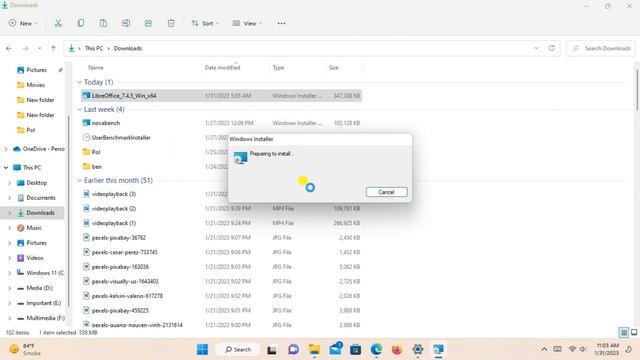Expand address bar history dropdown
640x360 pixels.
pyautogui.click(x=536, y=48)
